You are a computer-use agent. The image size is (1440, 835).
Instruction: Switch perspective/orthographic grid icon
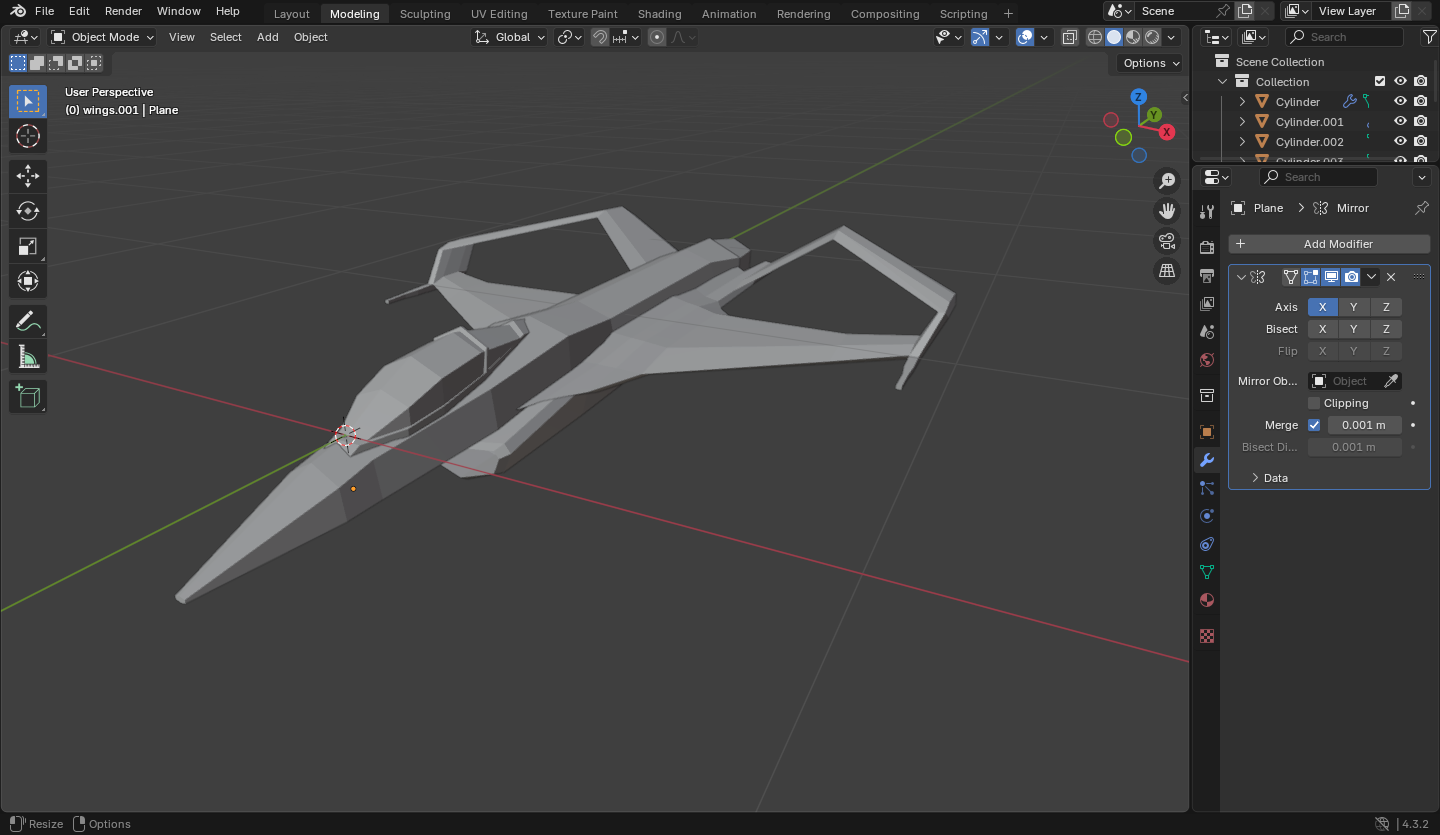click(1167, 271)
